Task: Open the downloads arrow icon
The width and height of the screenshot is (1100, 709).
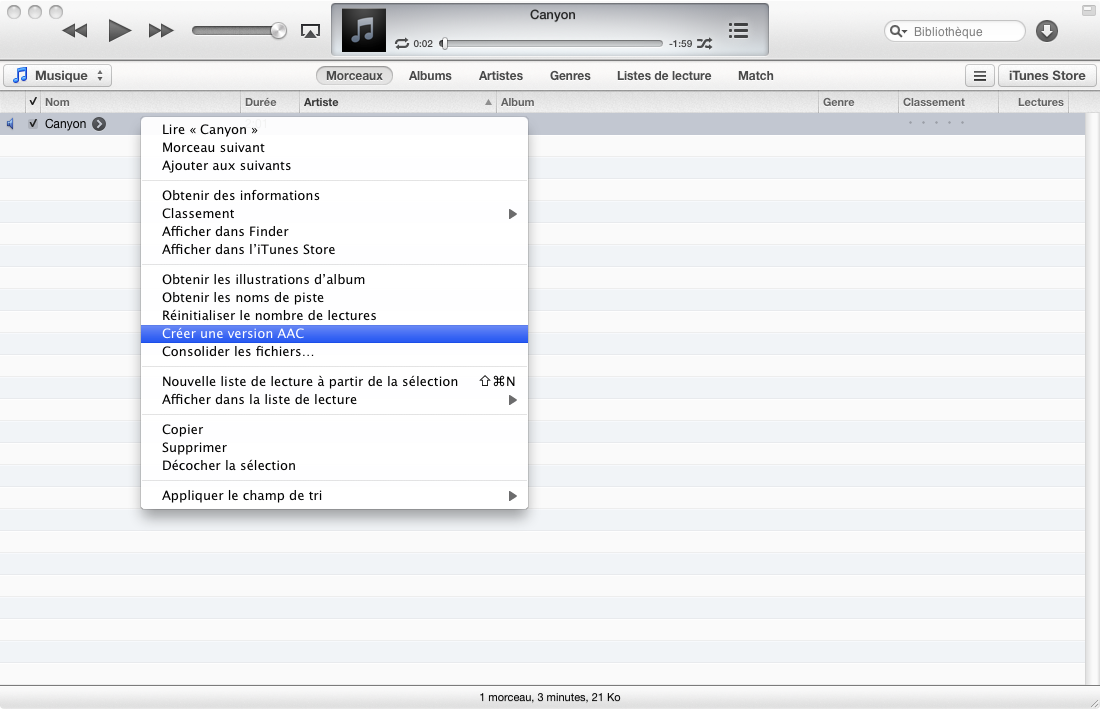Action: point(1047,31)
